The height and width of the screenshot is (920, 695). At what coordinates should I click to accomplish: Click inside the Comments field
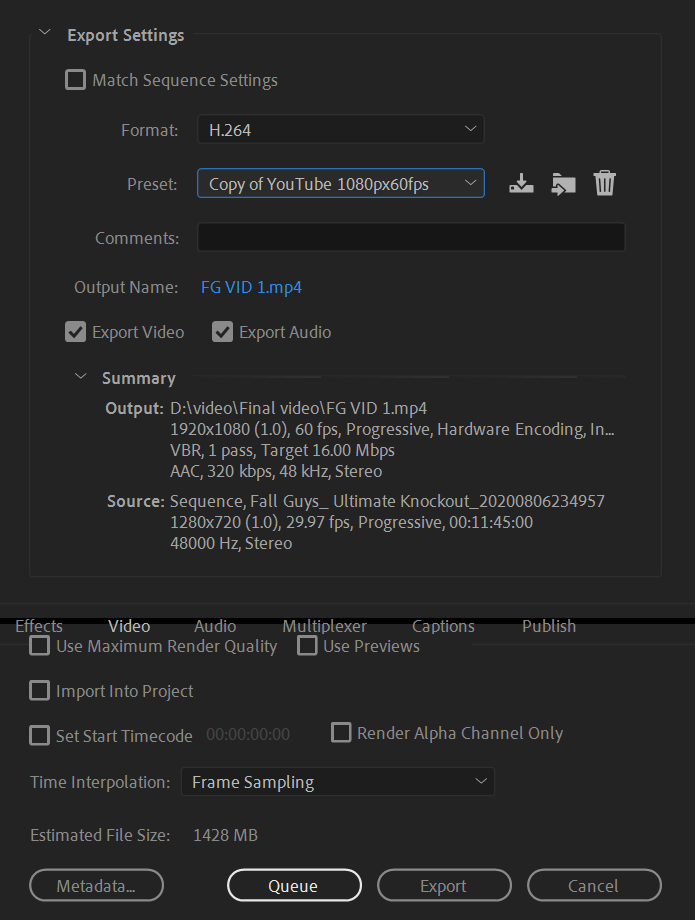pyautogui.click(x=411, y=236)
